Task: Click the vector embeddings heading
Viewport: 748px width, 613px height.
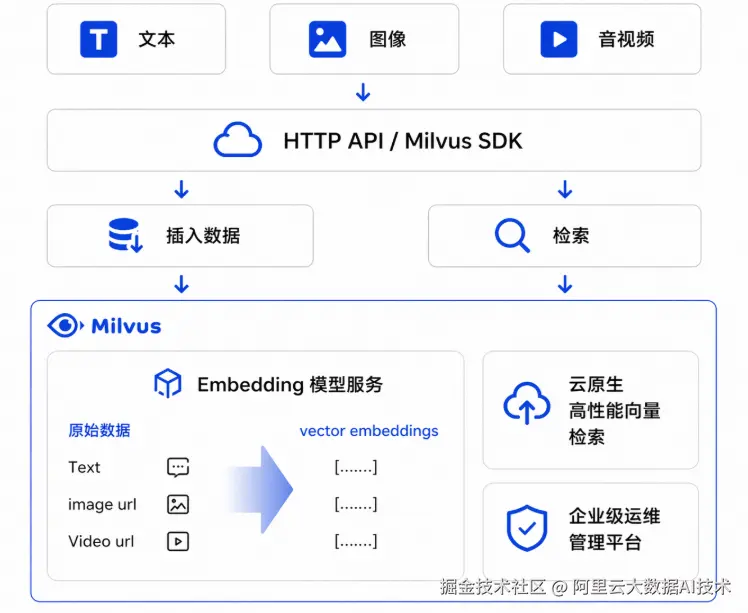Action: 369,431
